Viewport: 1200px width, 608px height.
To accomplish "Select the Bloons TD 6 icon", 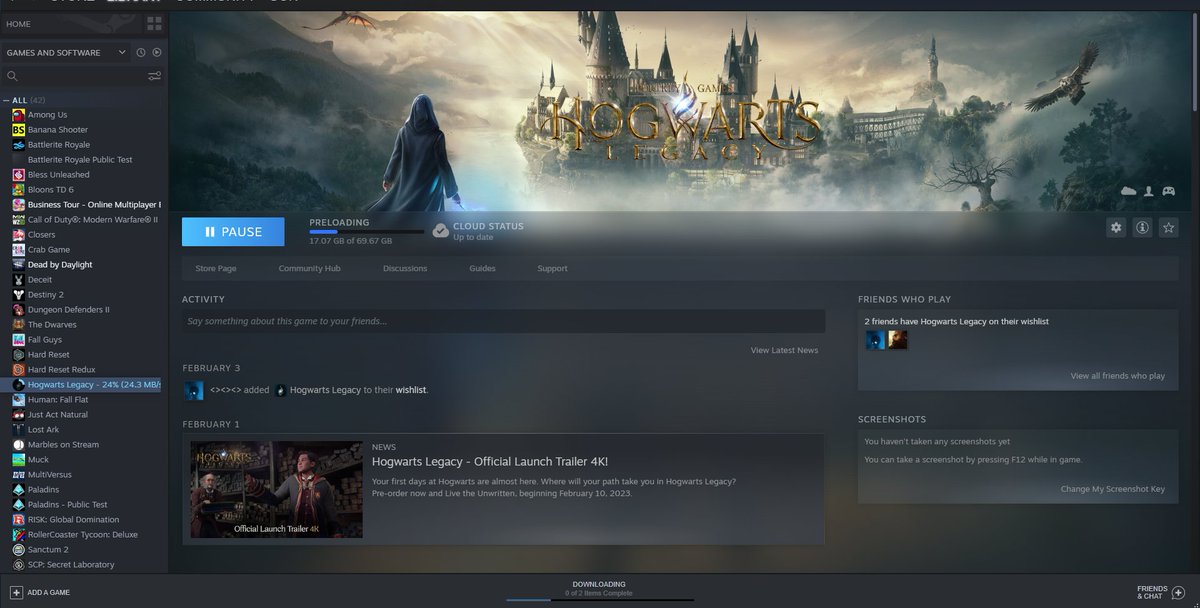I will tap(18, 190).
